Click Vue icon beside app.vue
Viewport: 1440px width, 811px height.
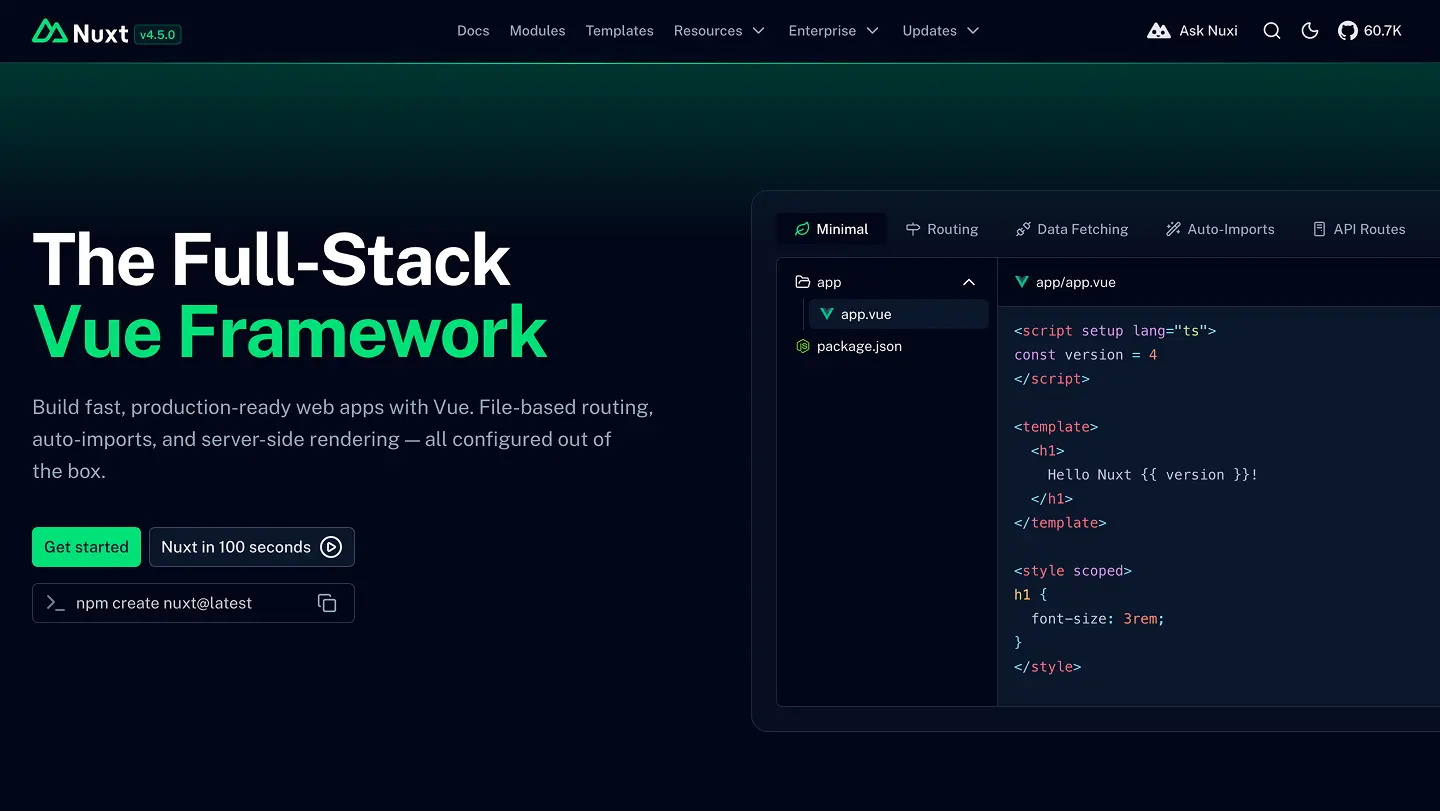pos(826,314)
